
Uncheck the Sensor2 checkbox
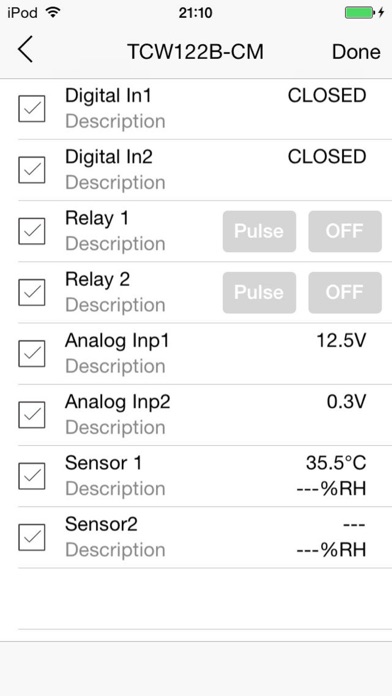tap(32, 537)
